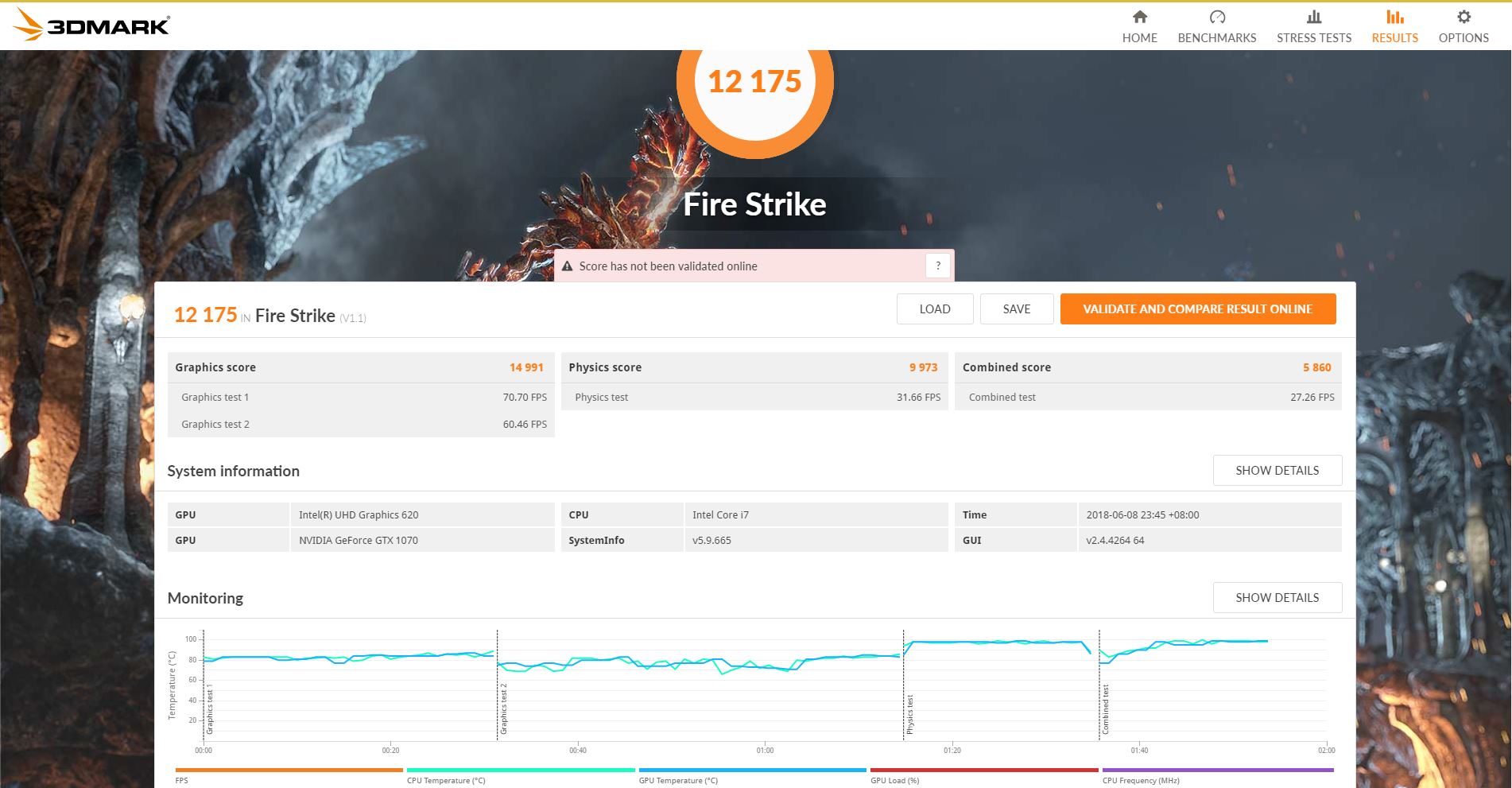Click the 01:00 time axis label
The width and height of the screenshot is (1512, 788).
pos(765,750)
